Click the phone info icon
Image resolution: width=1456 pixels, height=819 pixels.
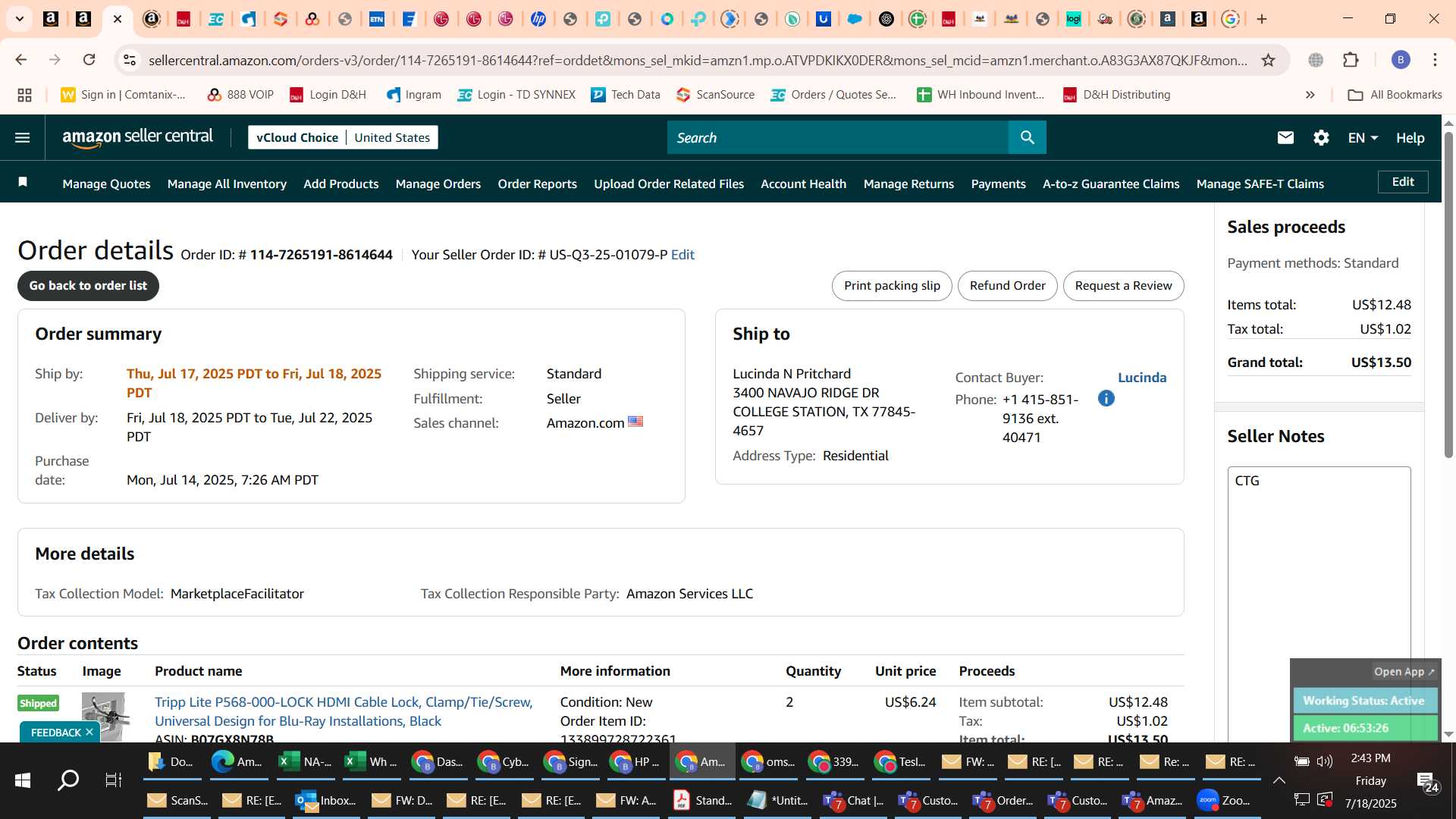tap(1106, 398)
